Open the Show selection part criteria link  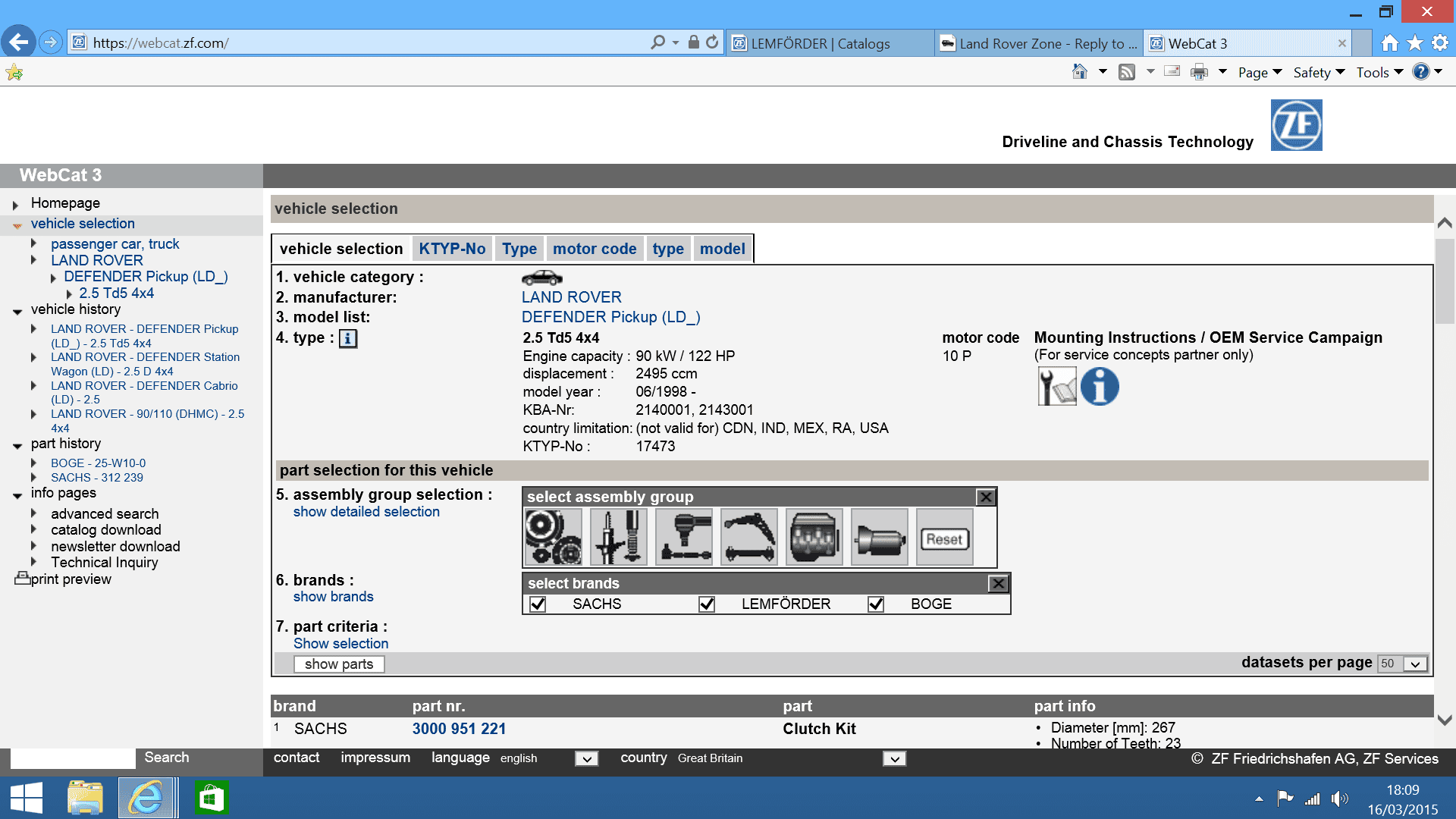(x=341, y=644)
